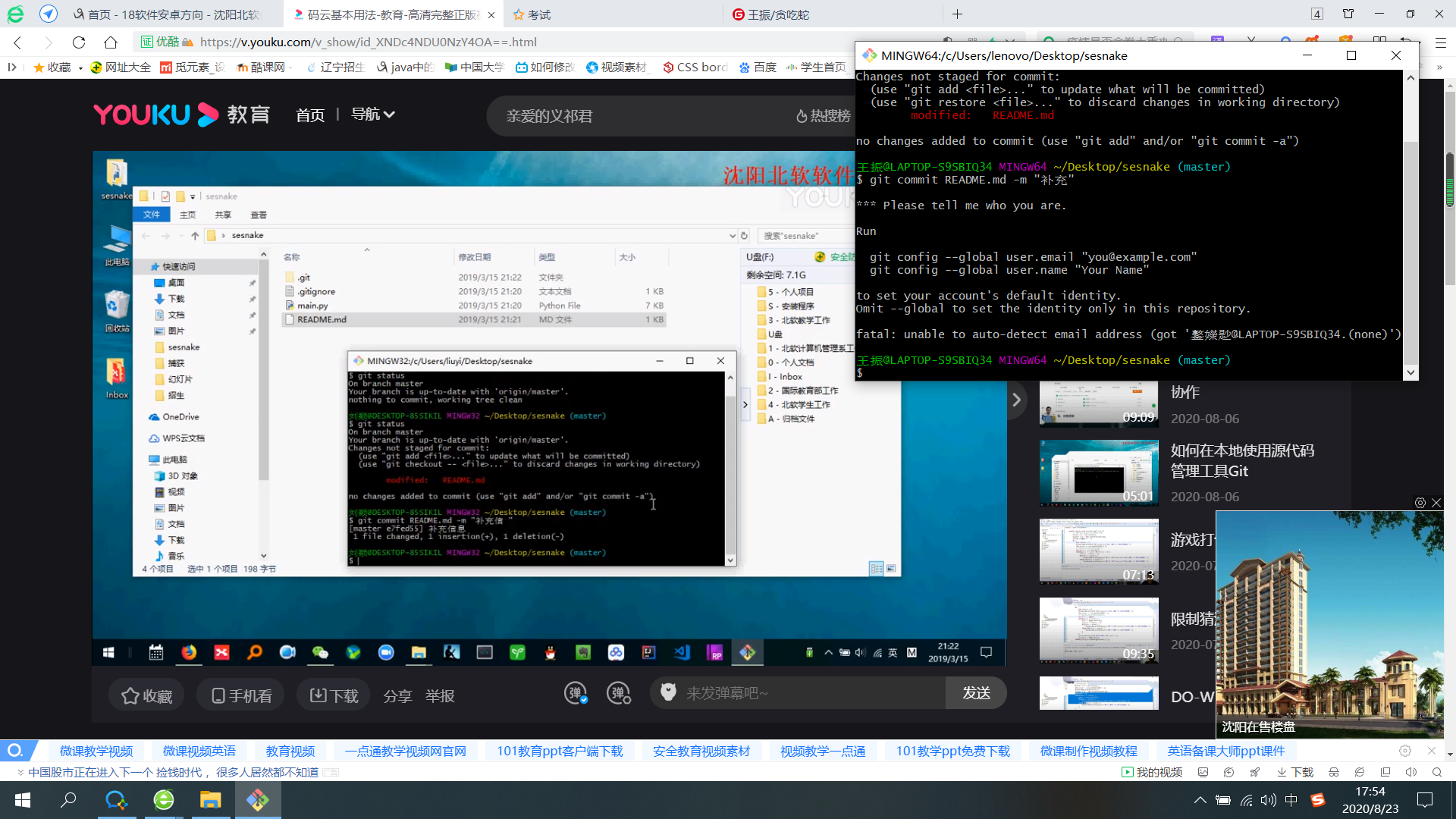Open danmaku settings toggle icon
Screen dimensions: 1456x819
click(619, 693)
